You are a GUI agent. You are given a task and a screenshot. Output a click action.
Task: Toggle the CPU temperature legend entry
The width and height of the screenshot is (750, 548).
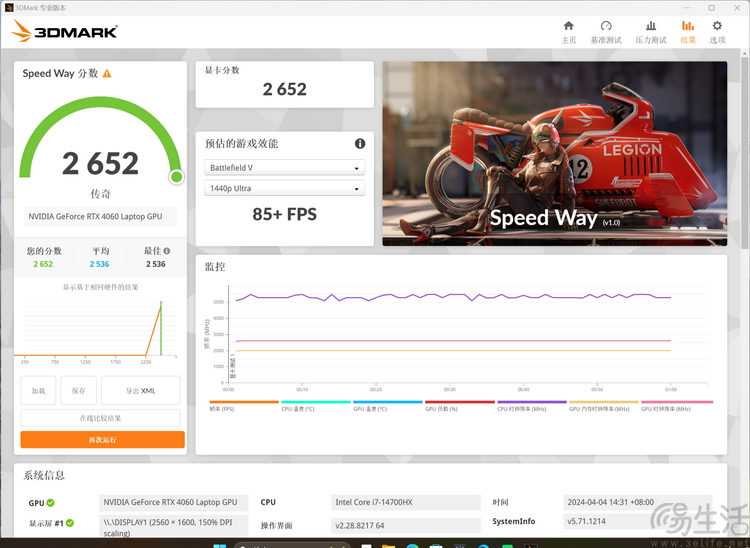tap(315, 406)
